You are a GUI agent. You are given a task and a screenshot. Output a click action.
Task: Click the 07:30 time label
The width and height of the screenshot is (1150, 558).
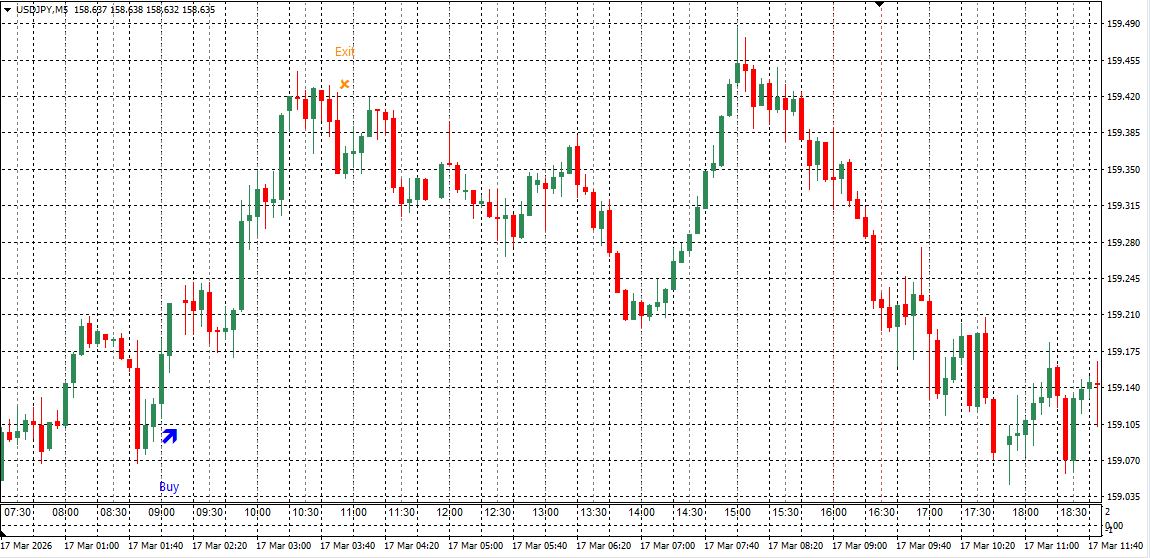(x=17, y=512)
